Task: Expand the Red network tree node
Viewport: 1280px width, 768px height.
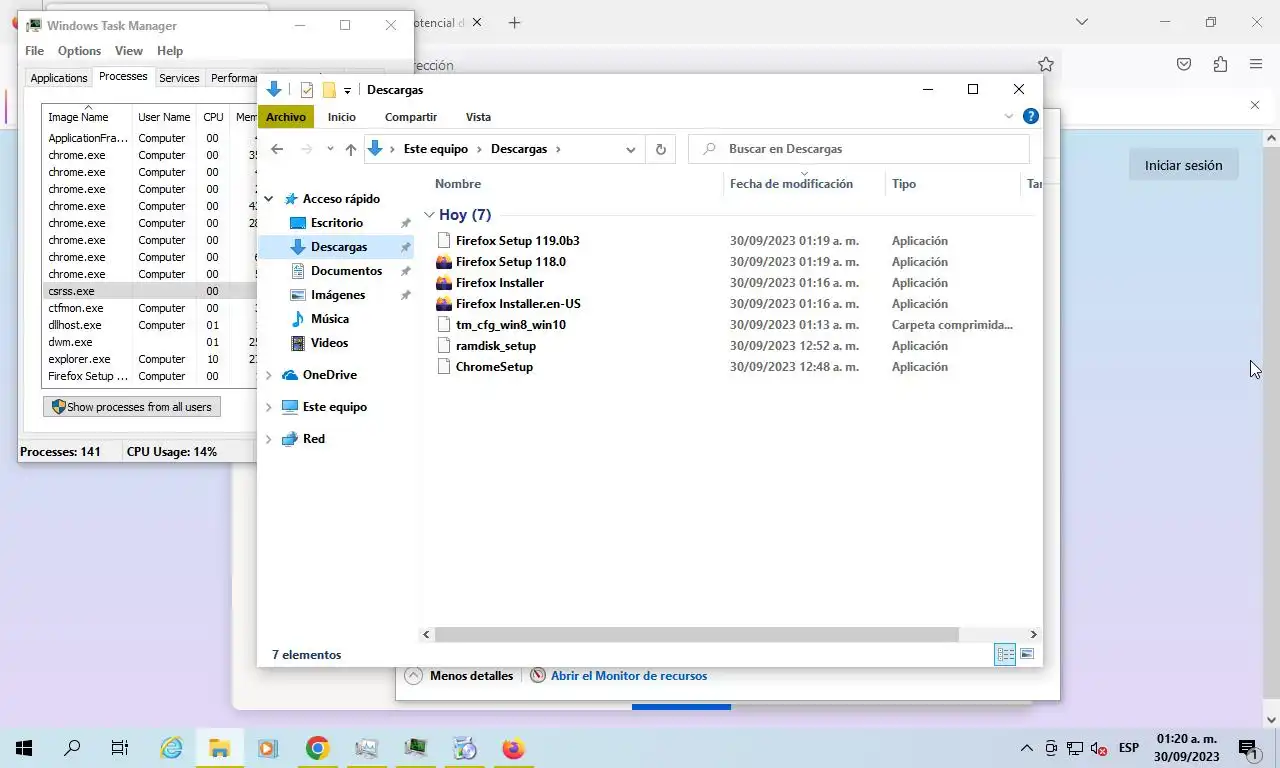Action: coord(268,439)
